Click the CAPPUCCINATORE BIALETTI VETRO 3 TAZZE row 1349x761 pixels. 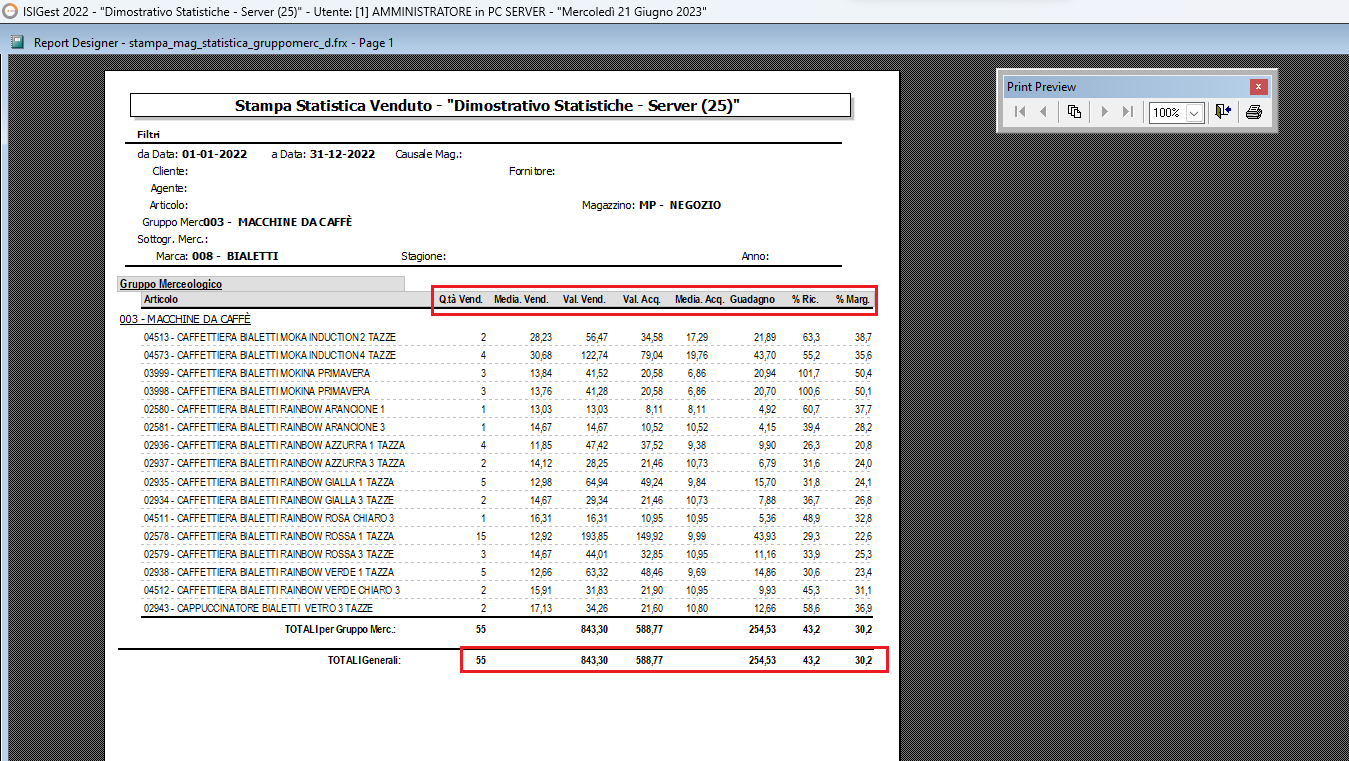[258, 608]
